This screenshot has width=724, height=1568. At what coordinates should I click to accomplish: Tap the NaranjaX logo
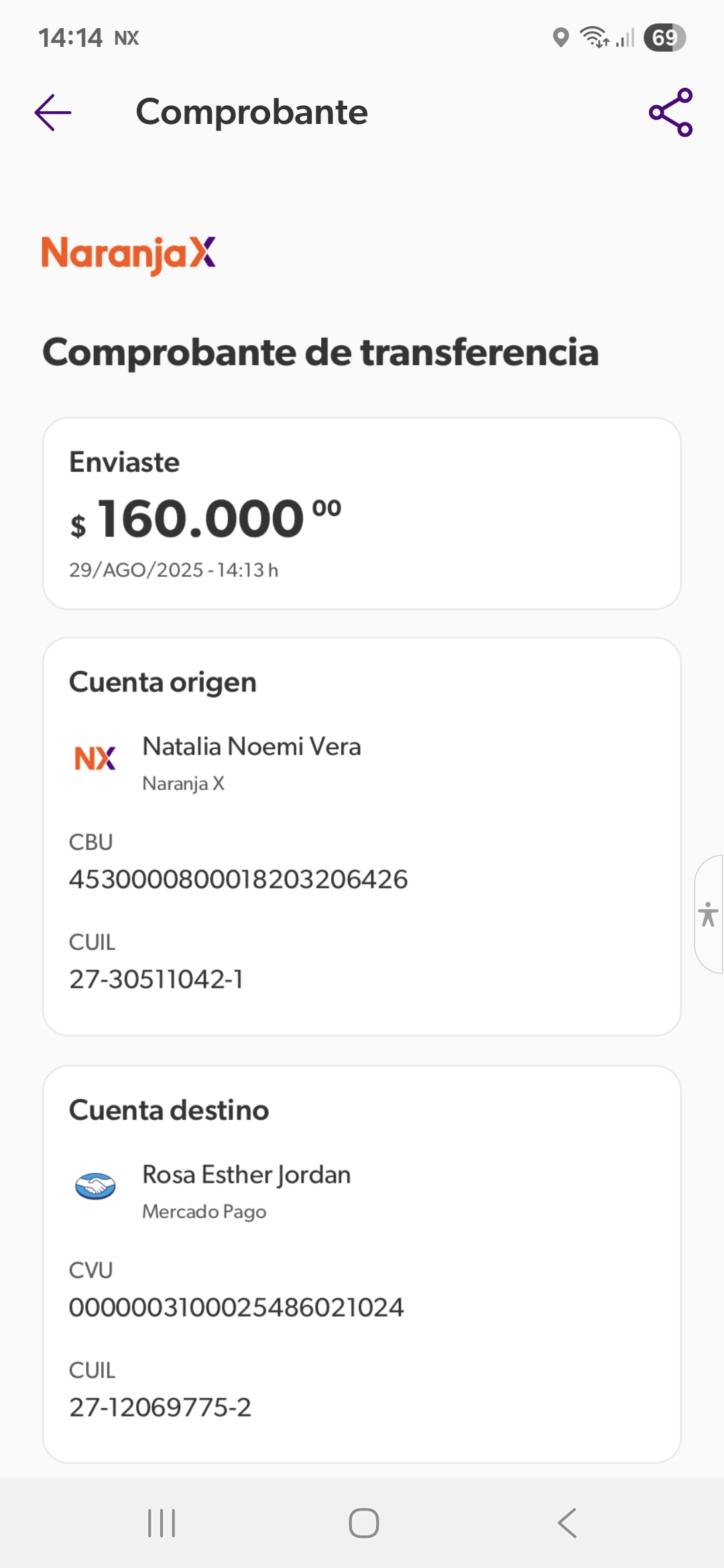point(129,254)
